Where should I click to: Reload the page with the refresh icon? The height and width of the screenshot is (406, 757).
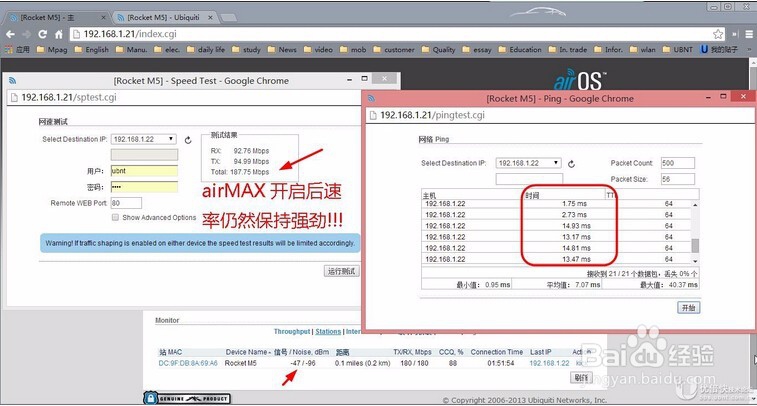click(x=42, y=34)
